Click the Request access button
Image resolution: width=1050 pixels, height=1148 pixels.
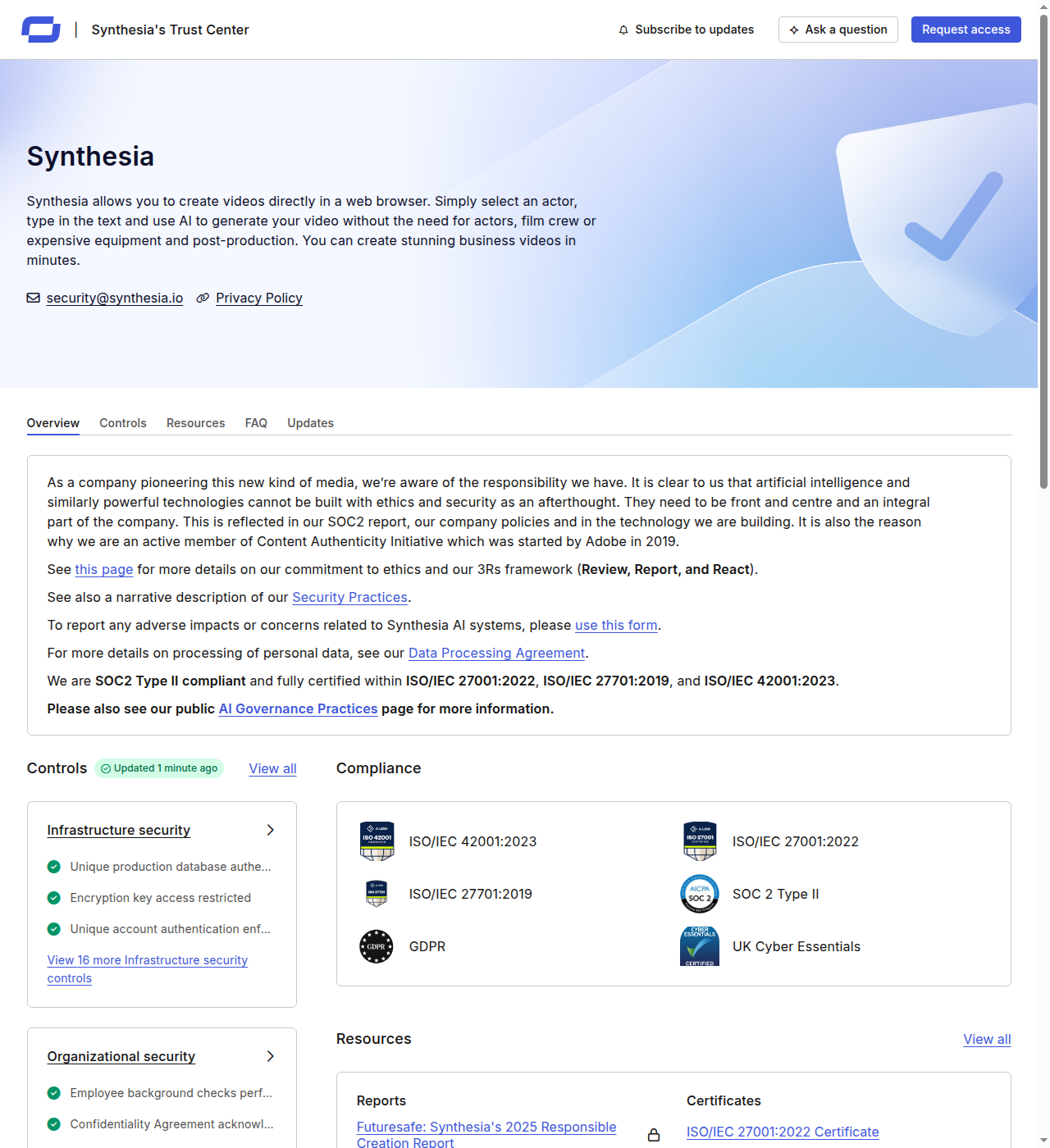(x=966, y=30)
